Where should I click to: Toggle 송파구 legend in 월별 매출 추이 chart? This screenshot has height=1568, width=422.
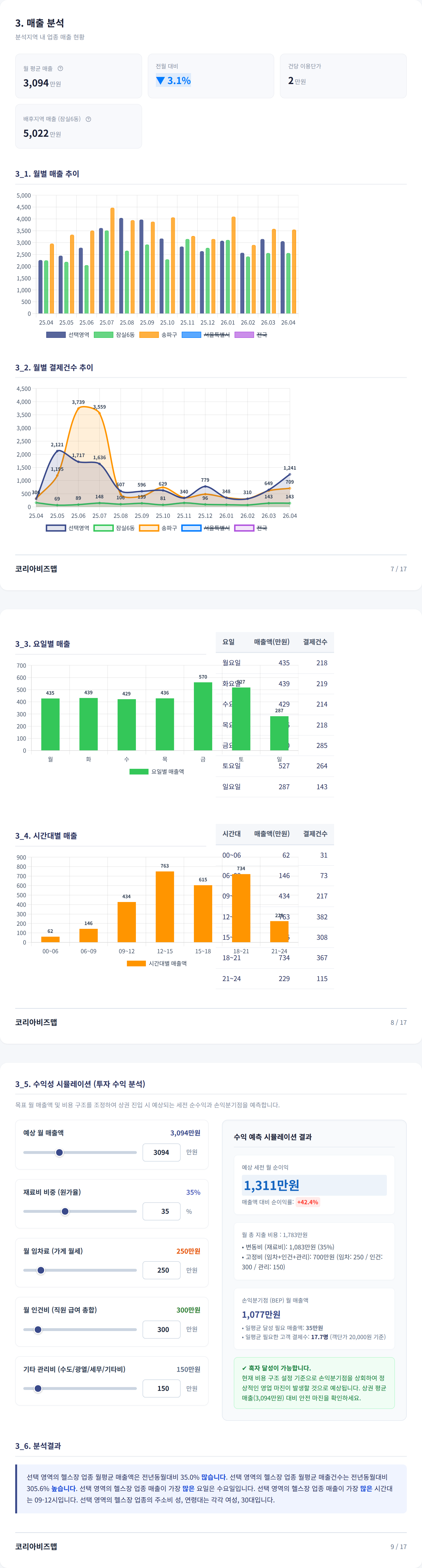click(x=158, y=335)
